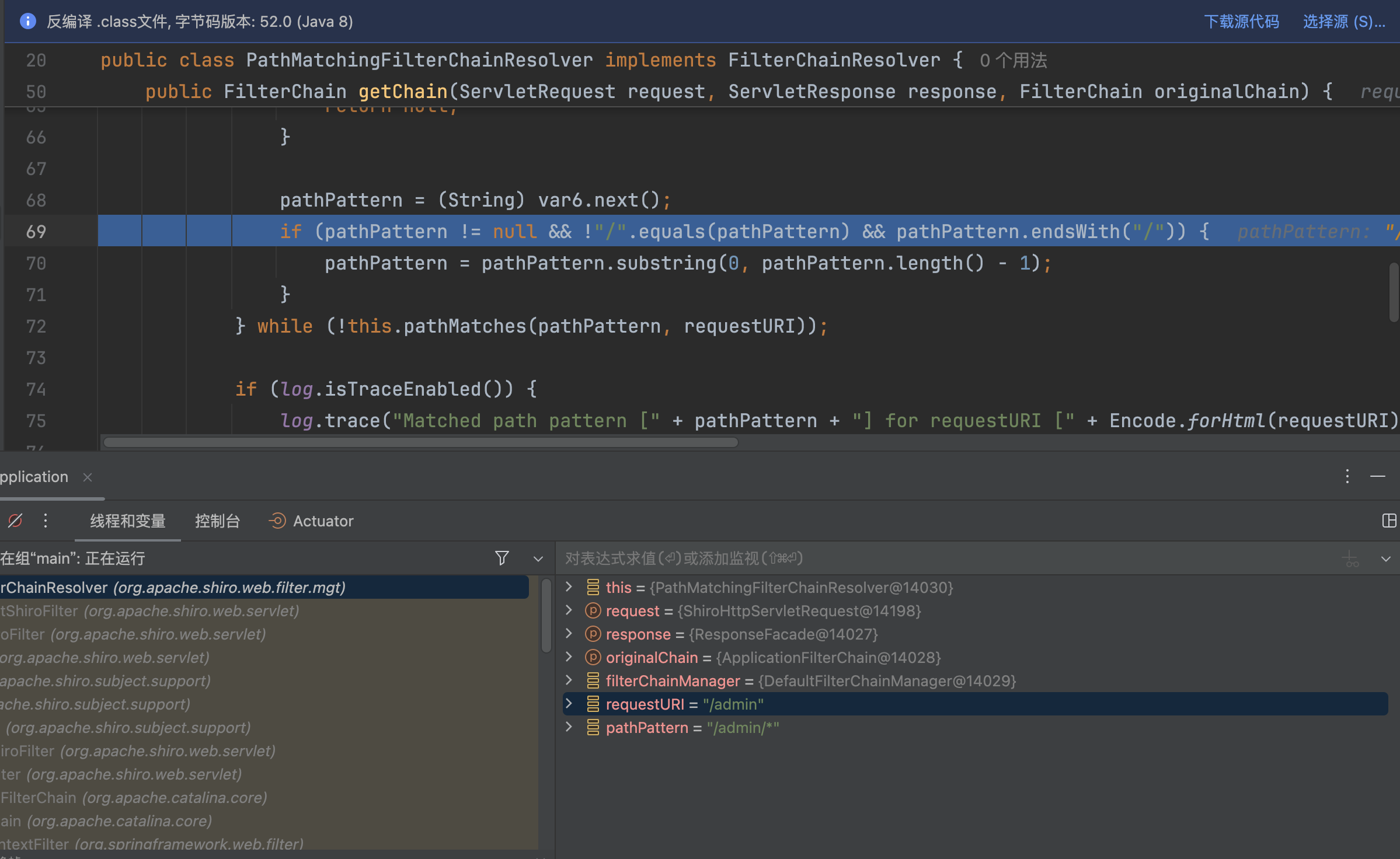Screen dimensions: 1400x859
Task: Toggle the debug layout settings icon
Action: [1389, 521]
